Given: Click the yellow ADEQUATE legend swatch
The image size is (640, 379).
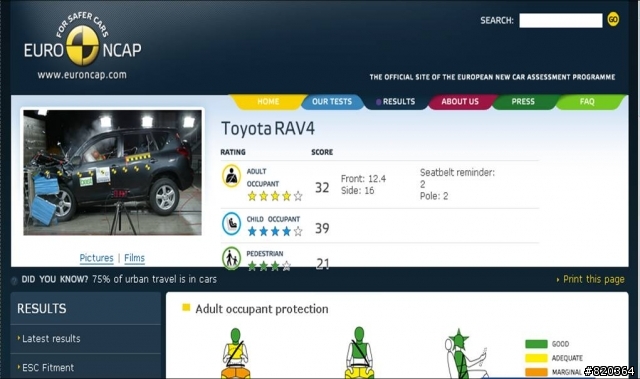Looking at the screenshot, I should [x=536, y=358].
